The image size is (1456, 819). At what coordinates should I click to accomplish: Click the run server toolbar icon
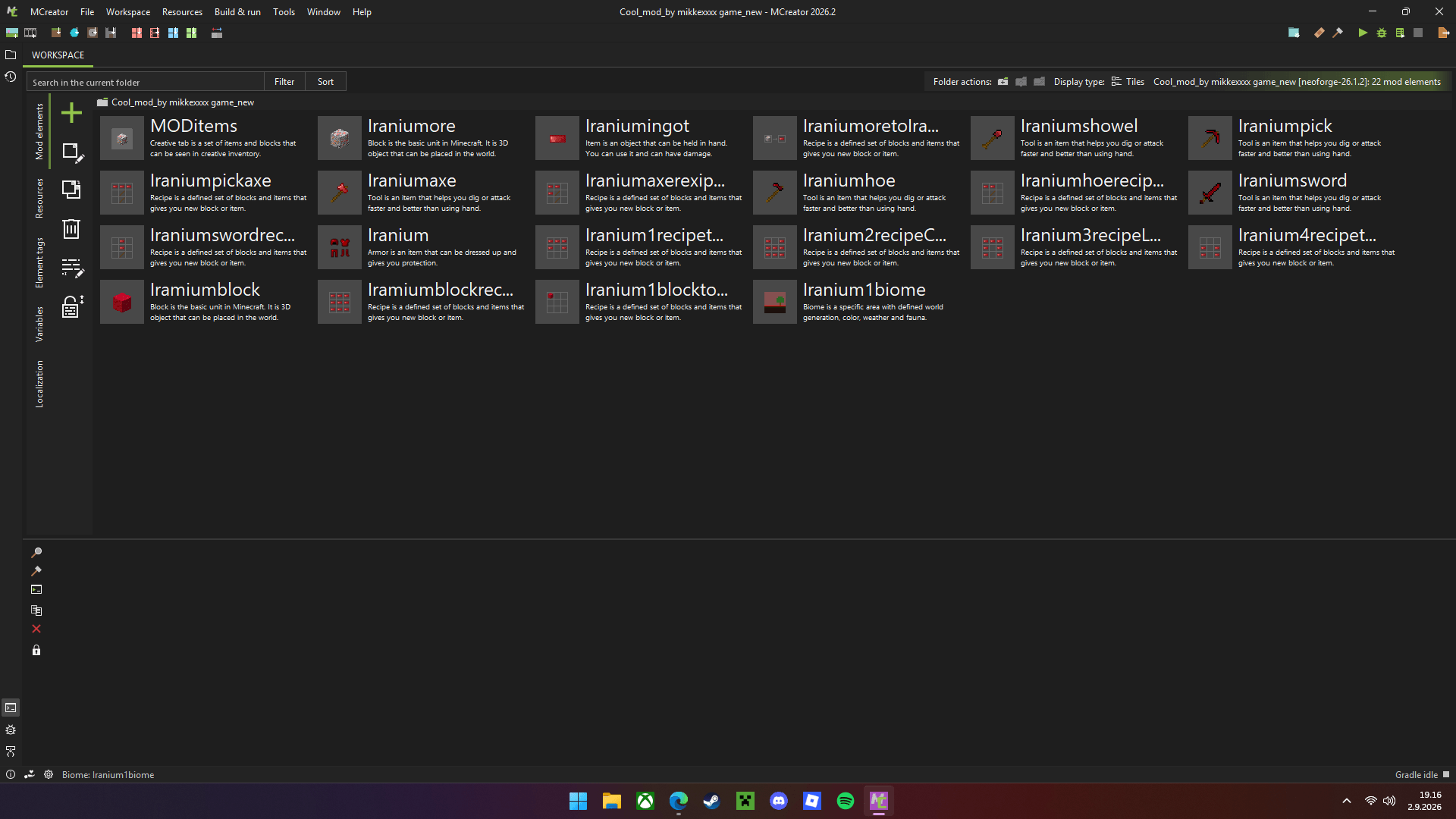1400,33
